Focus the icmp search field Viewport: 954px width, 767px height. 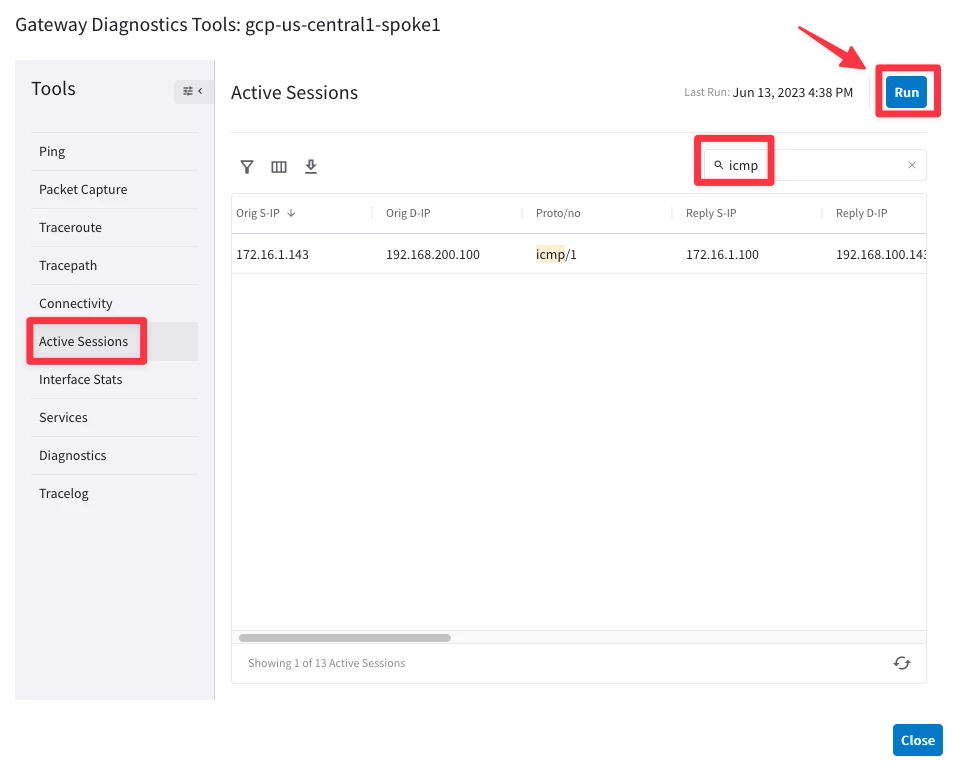tap(815, 165)
